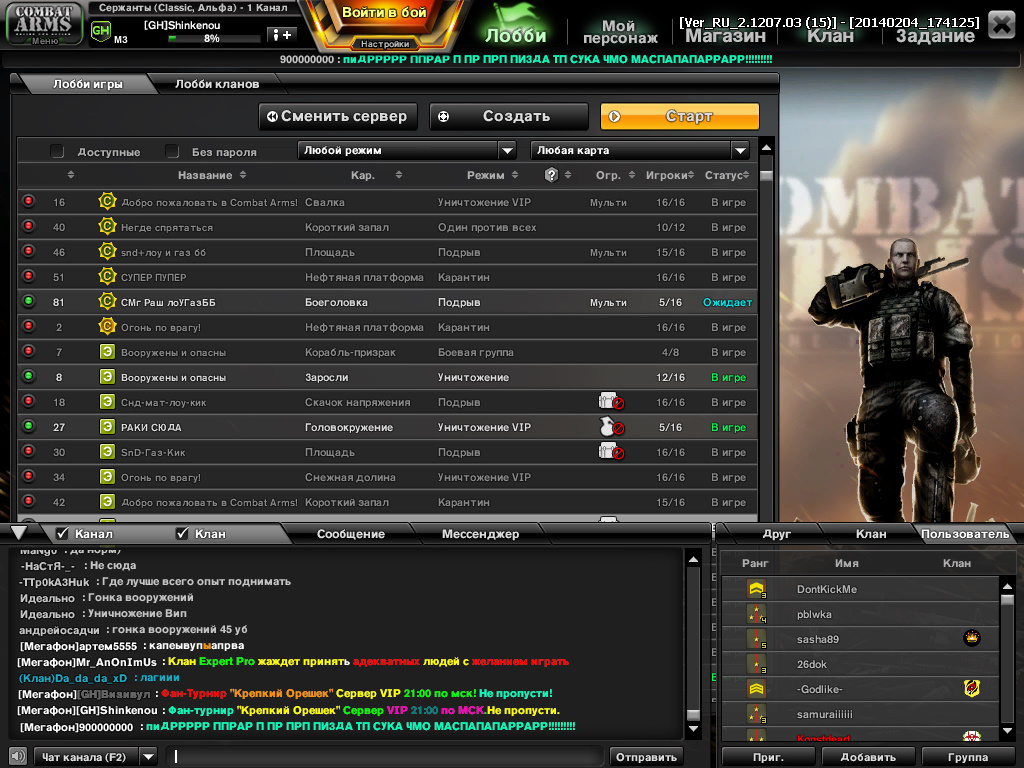Switch to the Друг tab
Screen dimensions: 1024x768
tap(776, 534)
